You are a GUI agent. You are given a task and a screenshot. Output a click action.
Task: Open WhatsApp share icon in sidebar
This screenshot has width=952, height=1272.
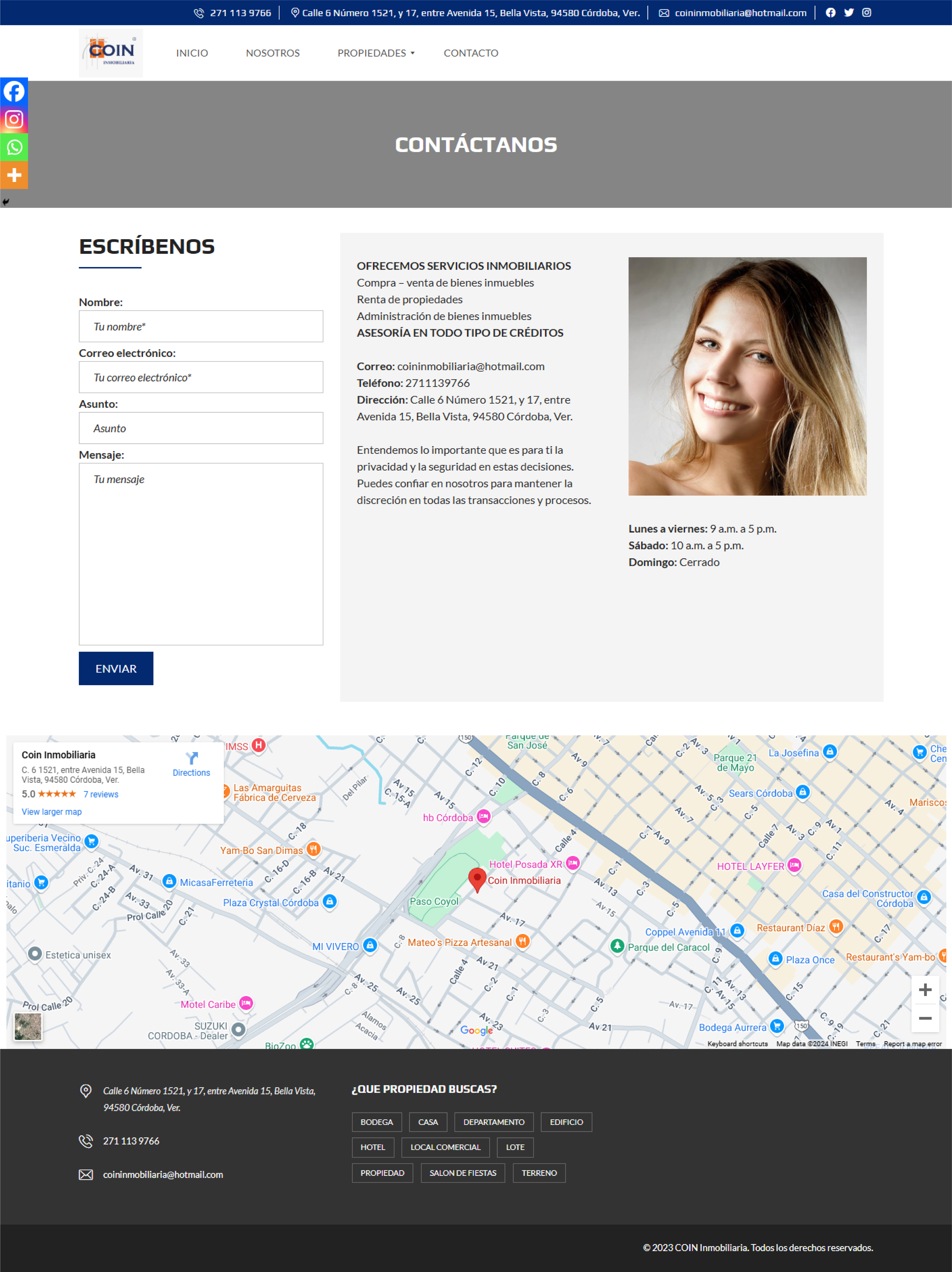pos(14,147)
